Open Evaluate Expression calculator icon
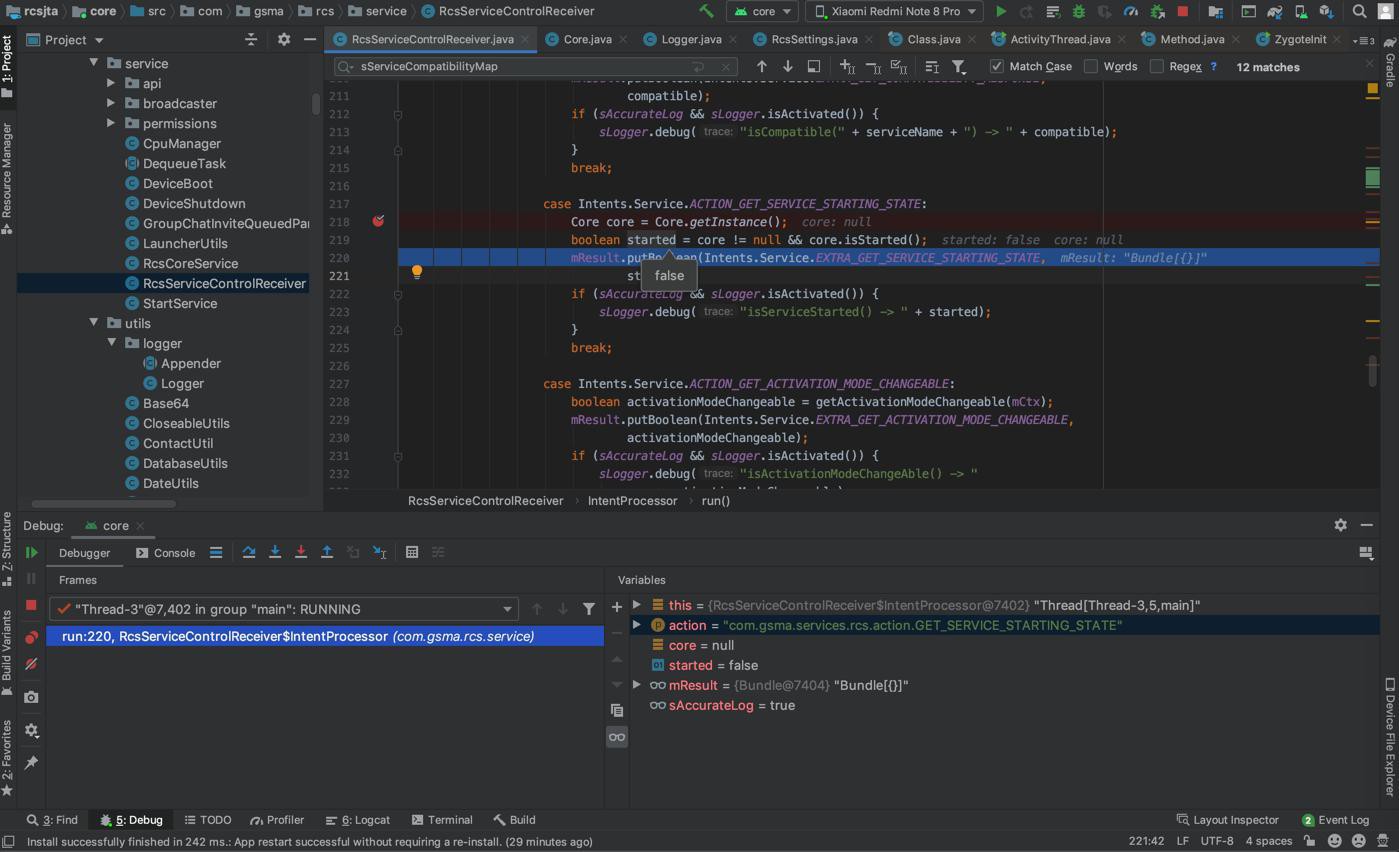 tap(411, 552)
